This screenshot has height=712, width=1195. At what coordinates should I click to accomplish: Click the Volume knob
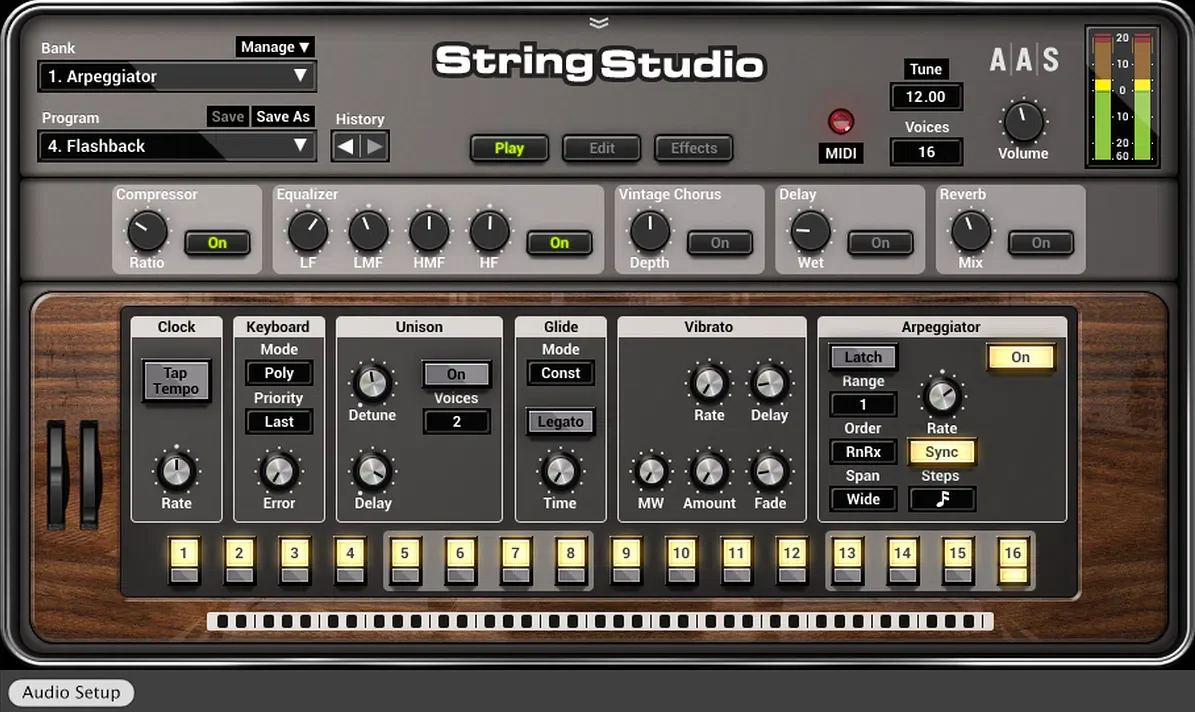(1023, 121)
